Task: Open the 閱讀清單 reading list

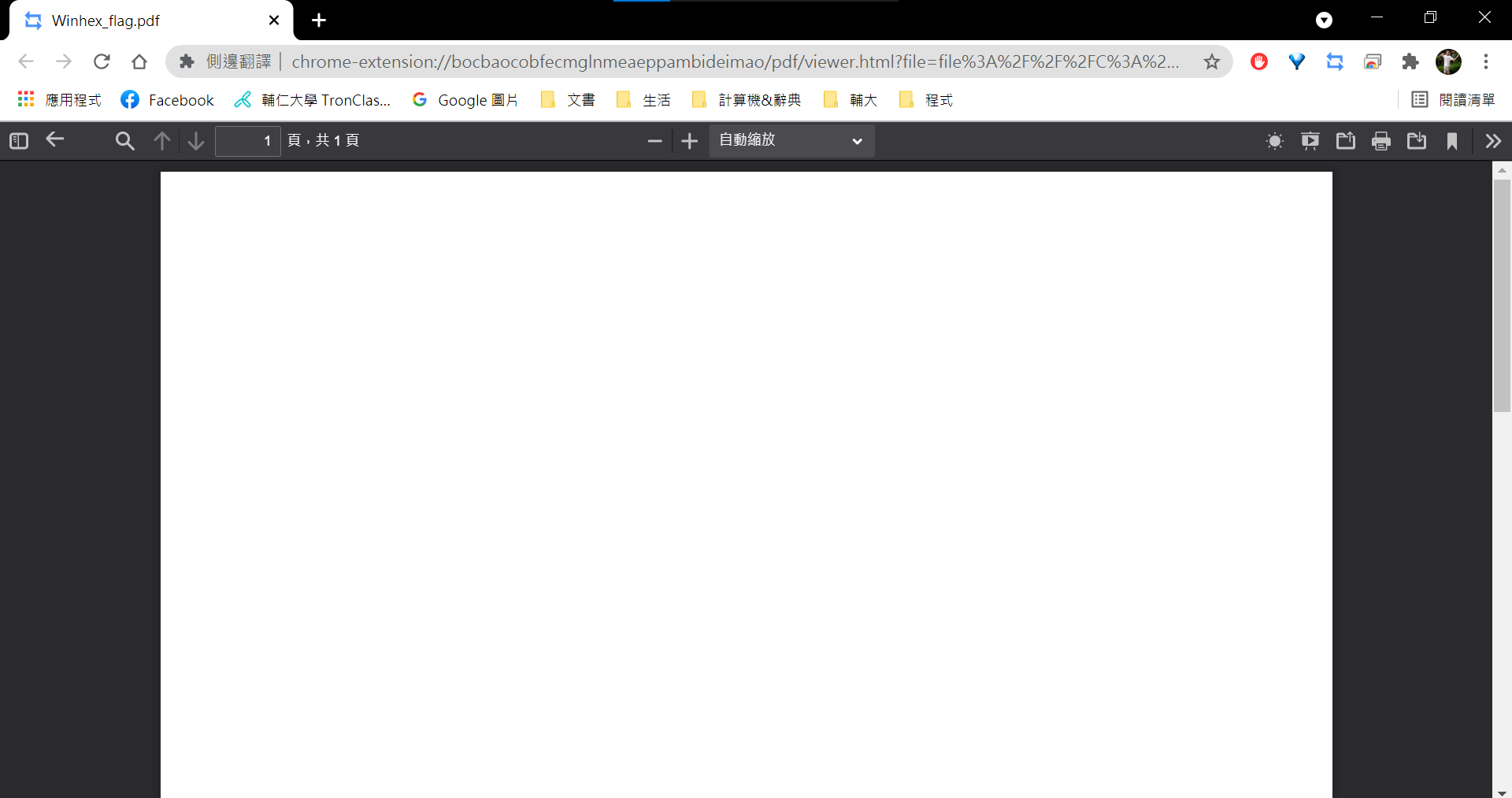Action: point(1454,100)
